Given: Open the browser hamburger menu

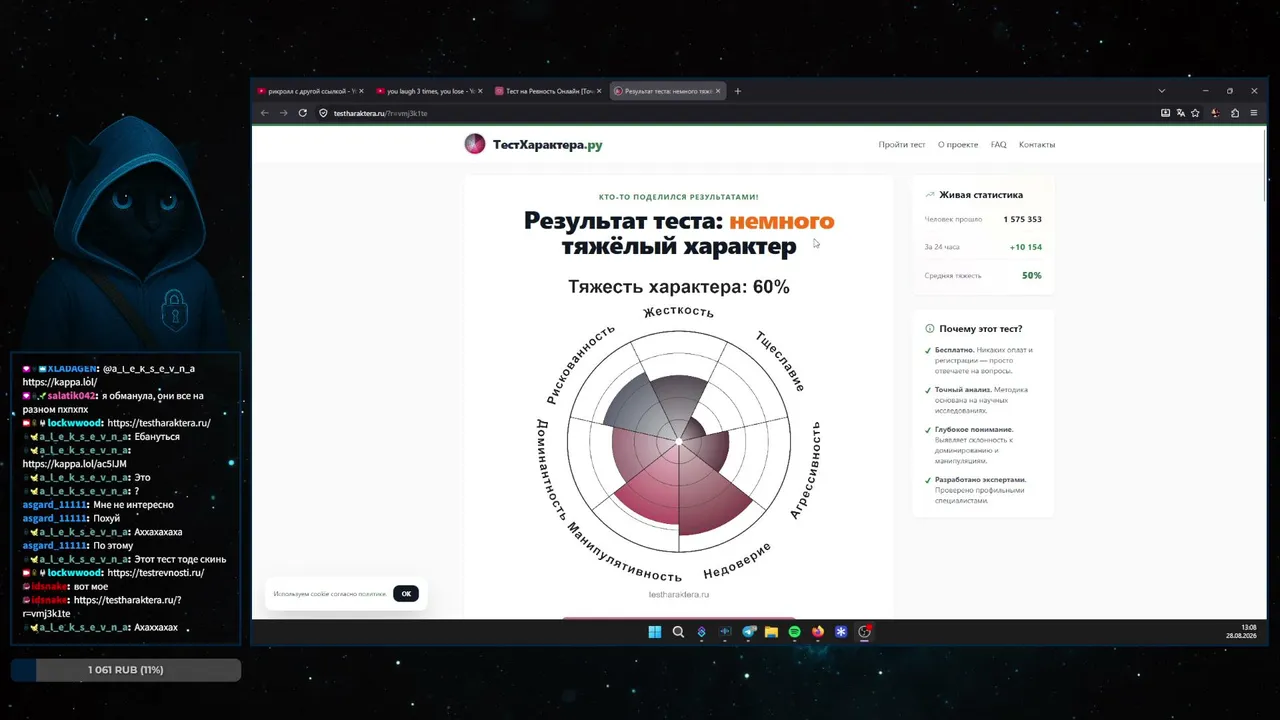Looking at the screenshot, I should (x=1254, y=113).
